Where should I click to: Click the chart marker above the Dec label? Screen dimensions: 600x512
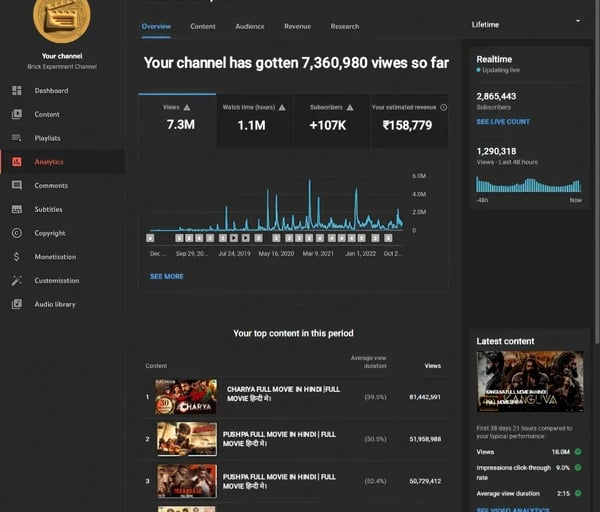point(150,238)
